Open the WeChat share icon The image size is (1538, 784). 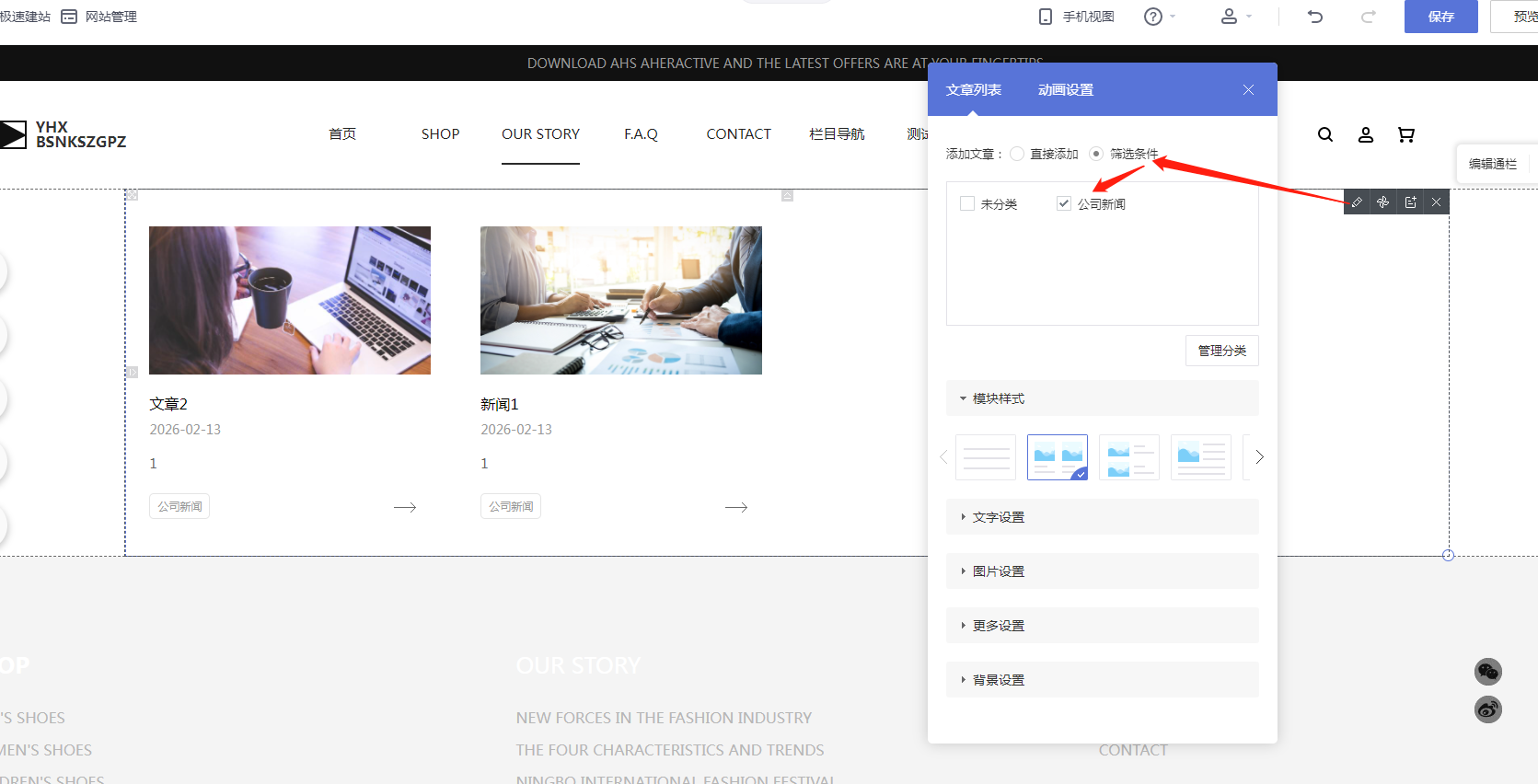tap(1487, 672)
